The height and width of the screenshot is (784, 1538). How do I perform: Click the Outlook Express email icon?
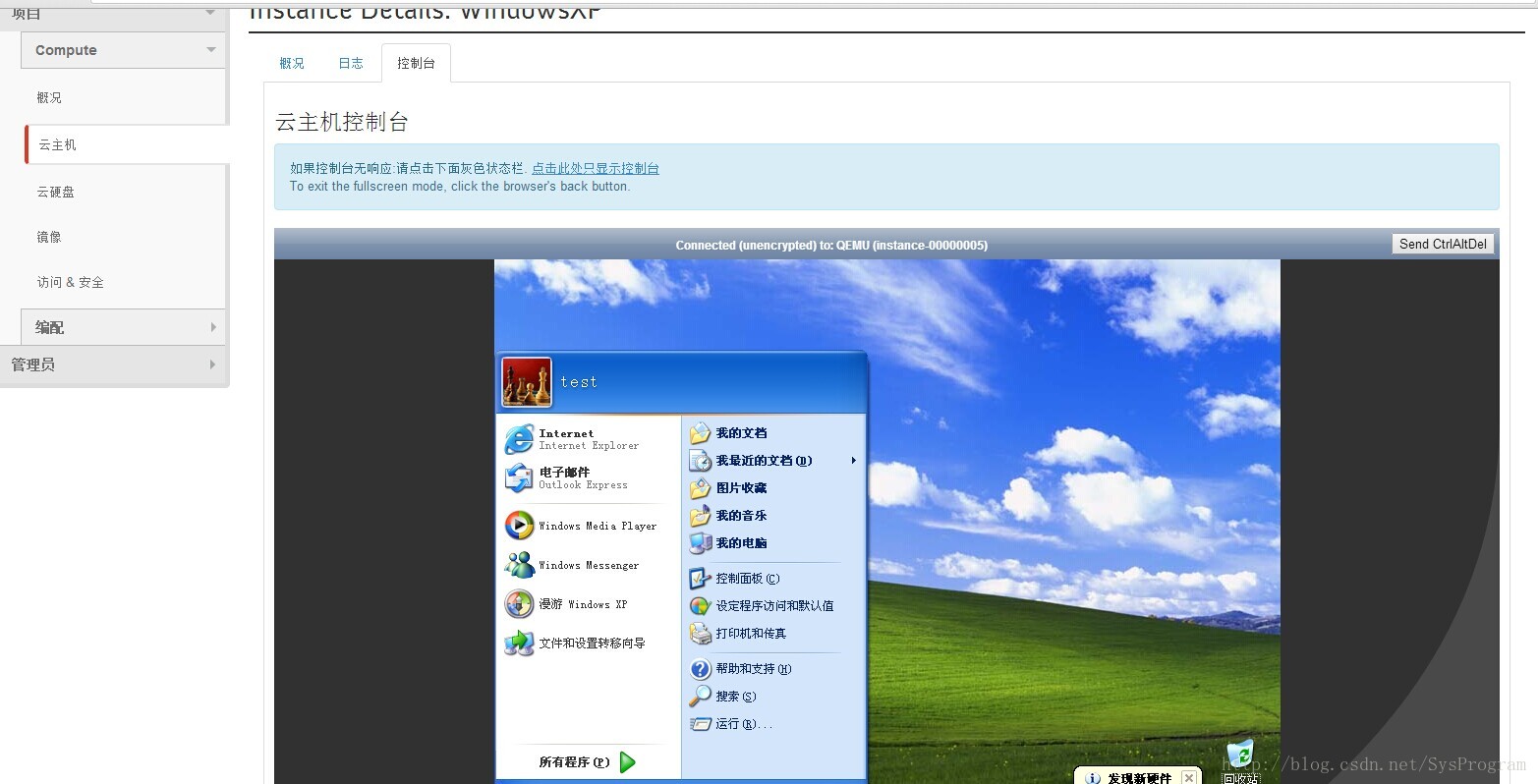click(x=519, y=478)
